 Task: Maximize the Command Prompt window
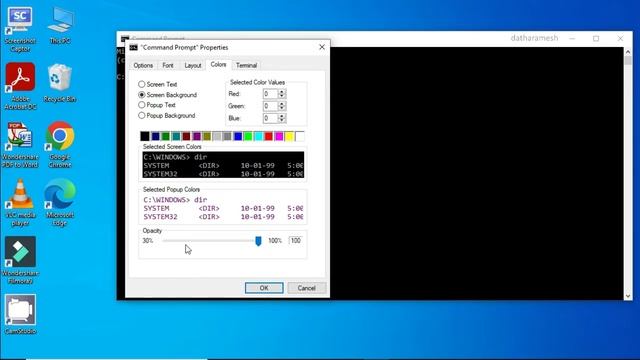(596, 38)
